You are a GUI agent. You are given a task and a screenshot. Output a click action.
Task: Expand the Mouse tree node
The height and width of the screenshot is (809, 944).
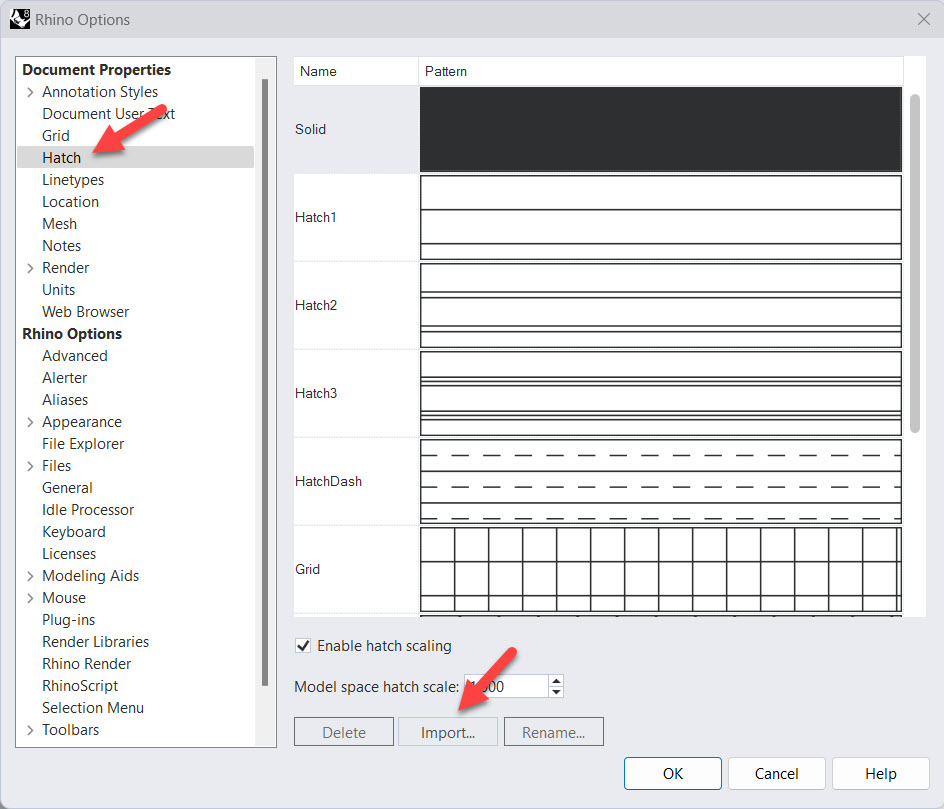click(x=30, y=598)
